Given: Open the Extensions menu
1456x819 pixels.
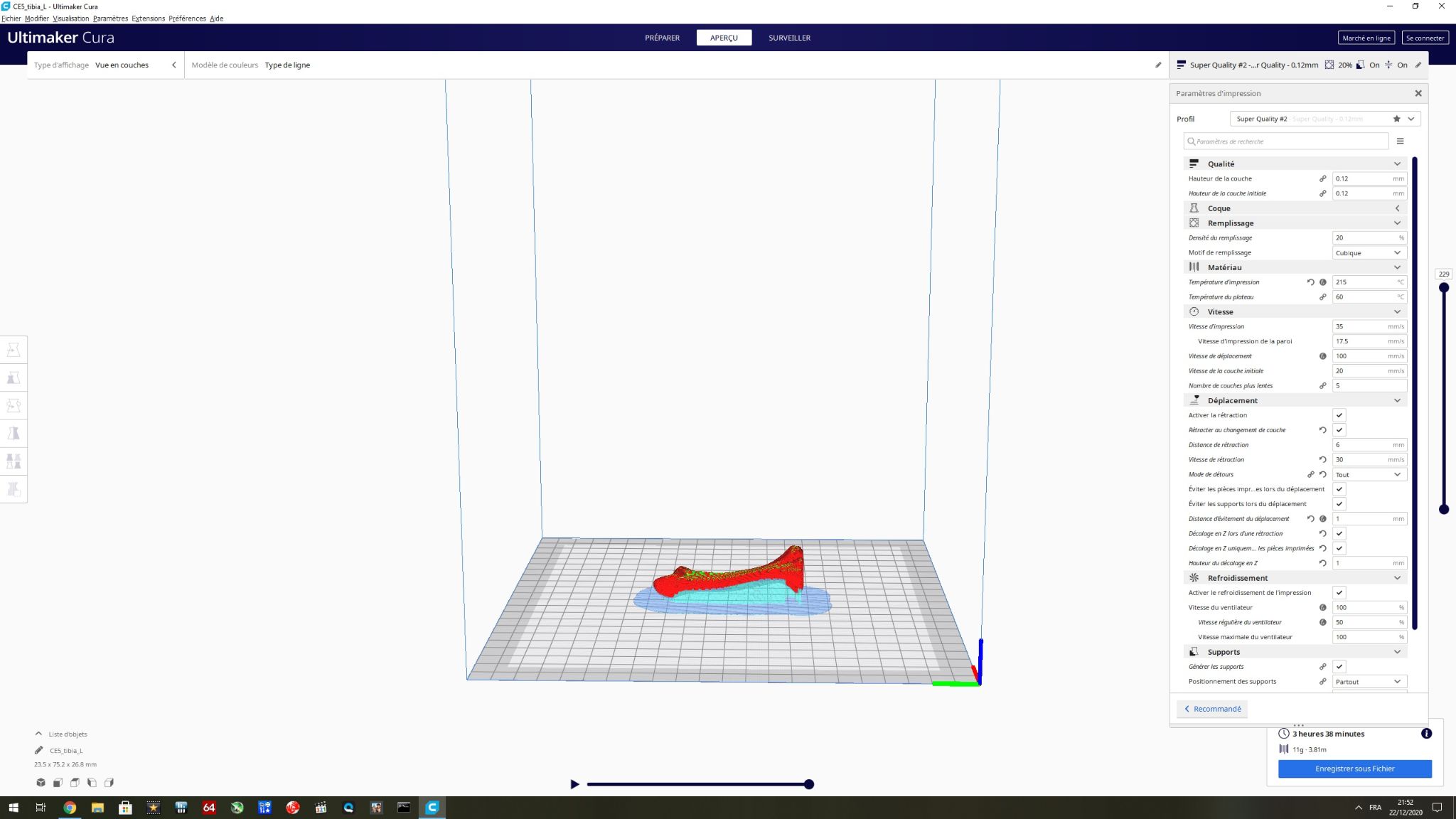Looking at the screenshot, I should click(148, 18).
